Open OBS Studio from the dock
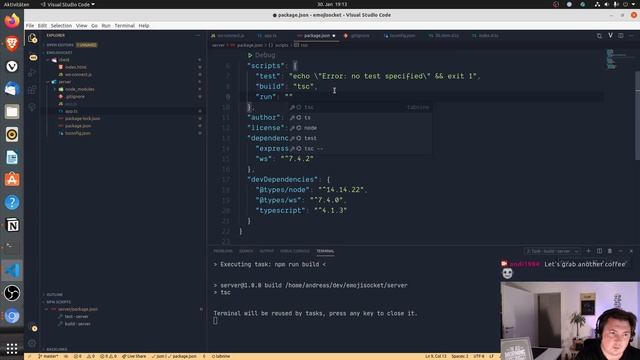Screen dimensions: 640x360 [x=12, y=293]
